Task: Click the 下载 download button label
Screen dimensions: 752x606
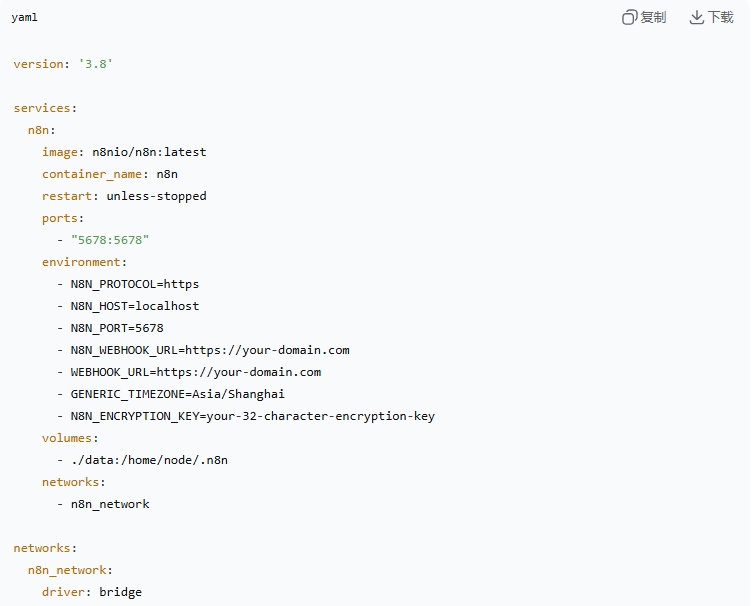Action: pyautogui.click(x=720, y=18)
